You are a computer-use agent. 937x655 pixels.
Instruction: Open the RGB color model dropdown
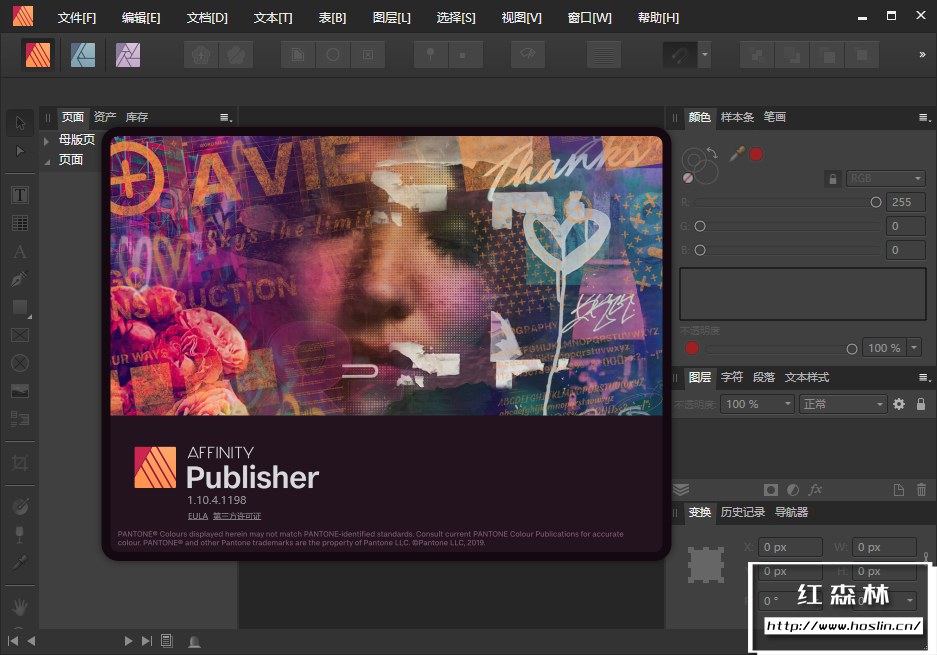885,179
